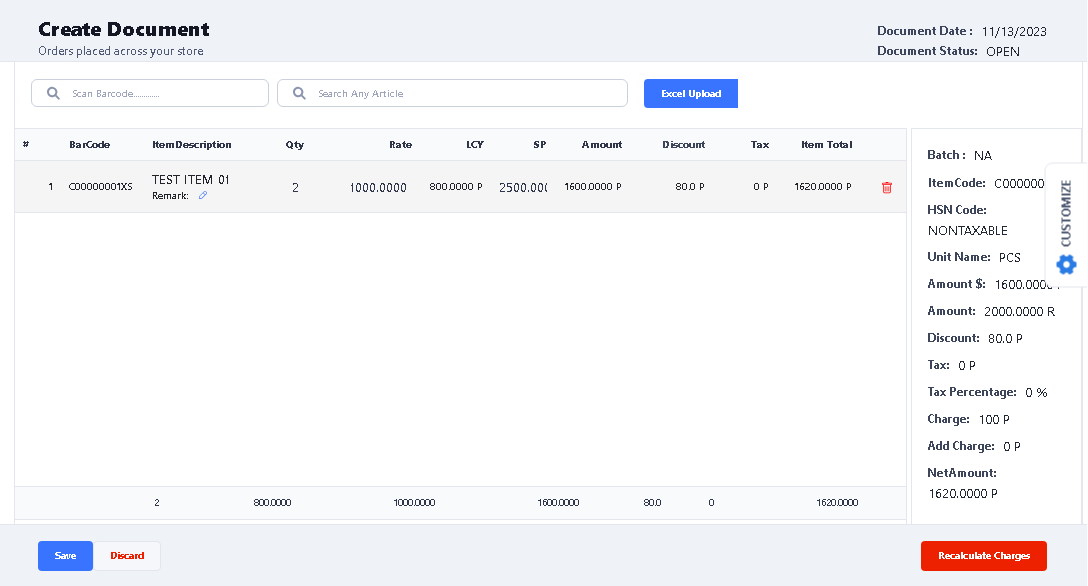The image size is (1088, 586).
Task: Click Batch NA value
Action: tap(983, 155)
